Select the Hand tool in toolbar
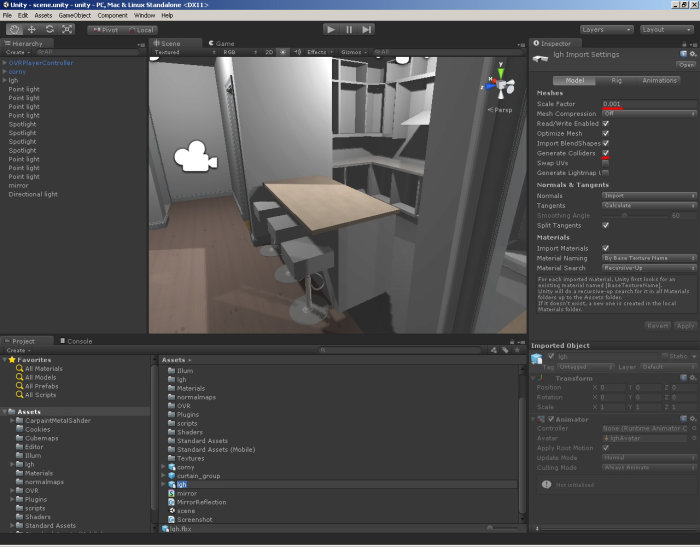700x547 pixels. (x=15, y=29)
